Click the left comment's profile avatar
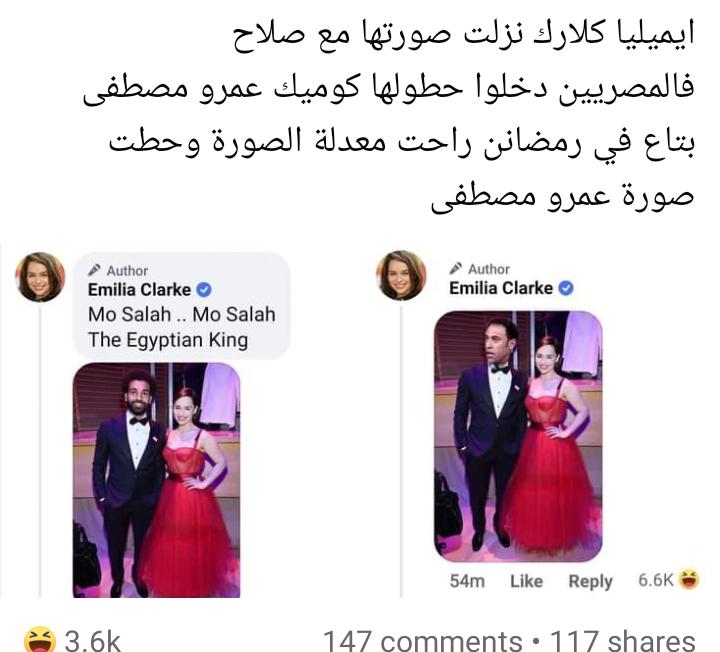This screenshot has height=652, width=720. tap(40, 277)
